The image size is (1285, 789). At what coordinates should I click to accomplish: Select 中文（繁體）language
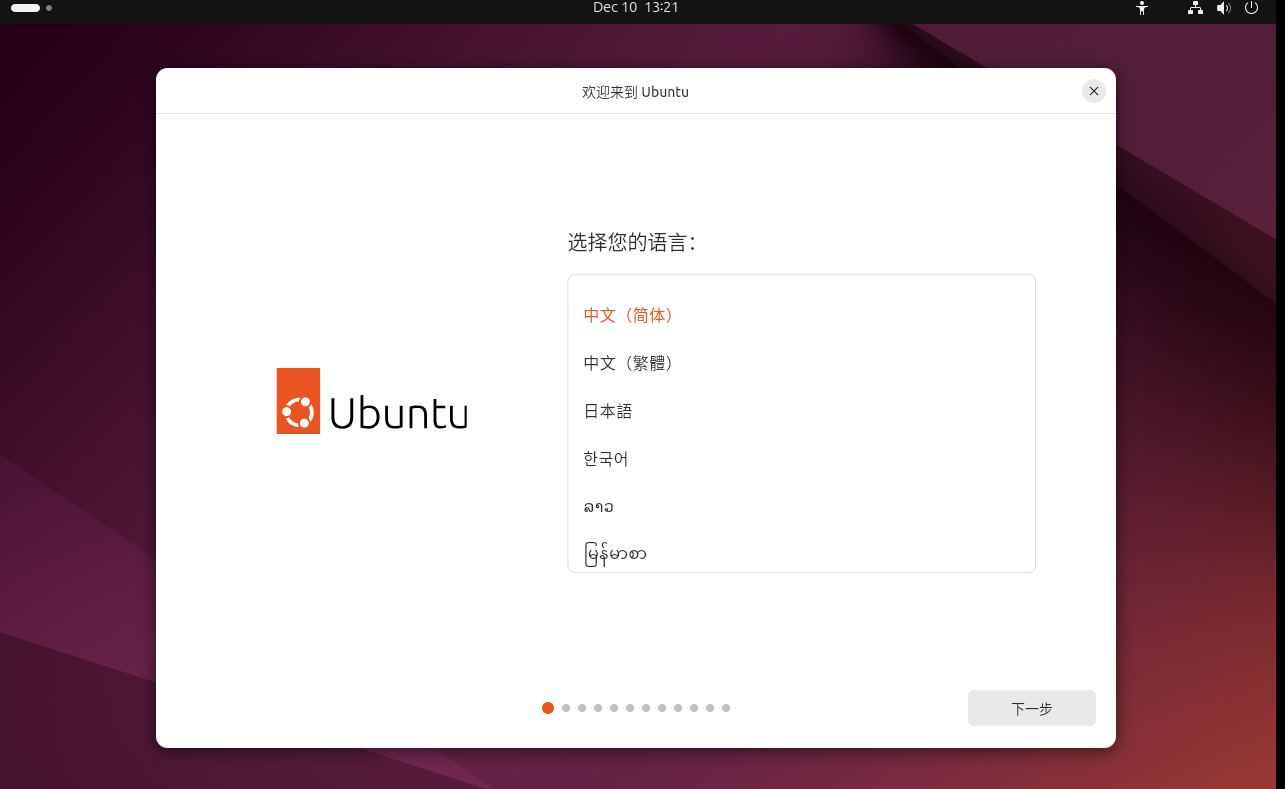pyautogui.click(x=801, y=363)
